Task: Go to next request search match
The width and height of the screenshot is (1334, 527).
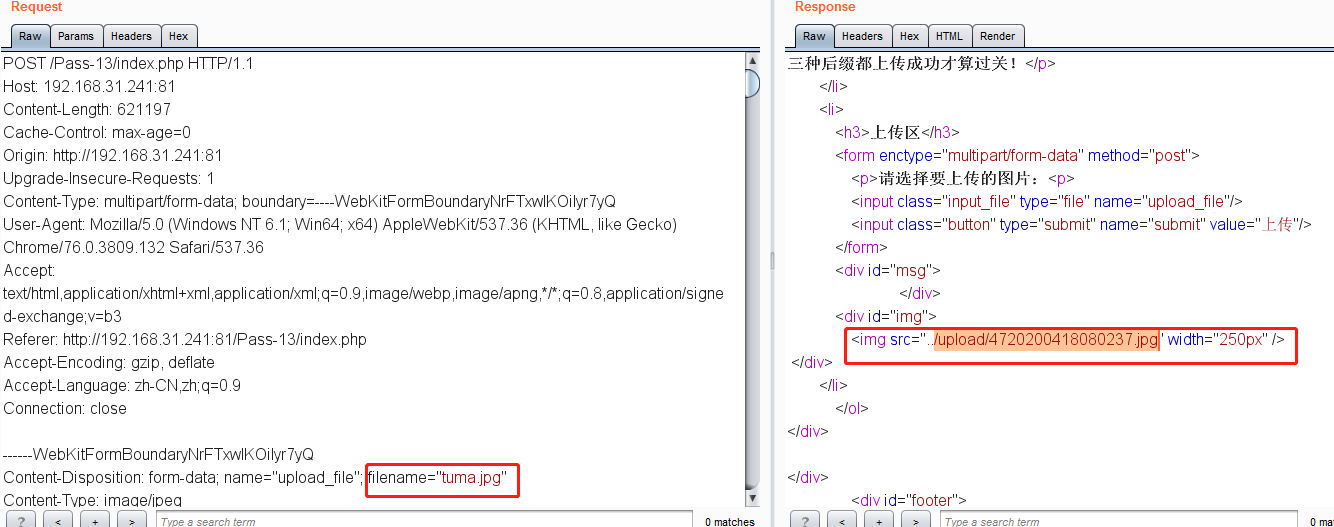Action: (131, 520)
